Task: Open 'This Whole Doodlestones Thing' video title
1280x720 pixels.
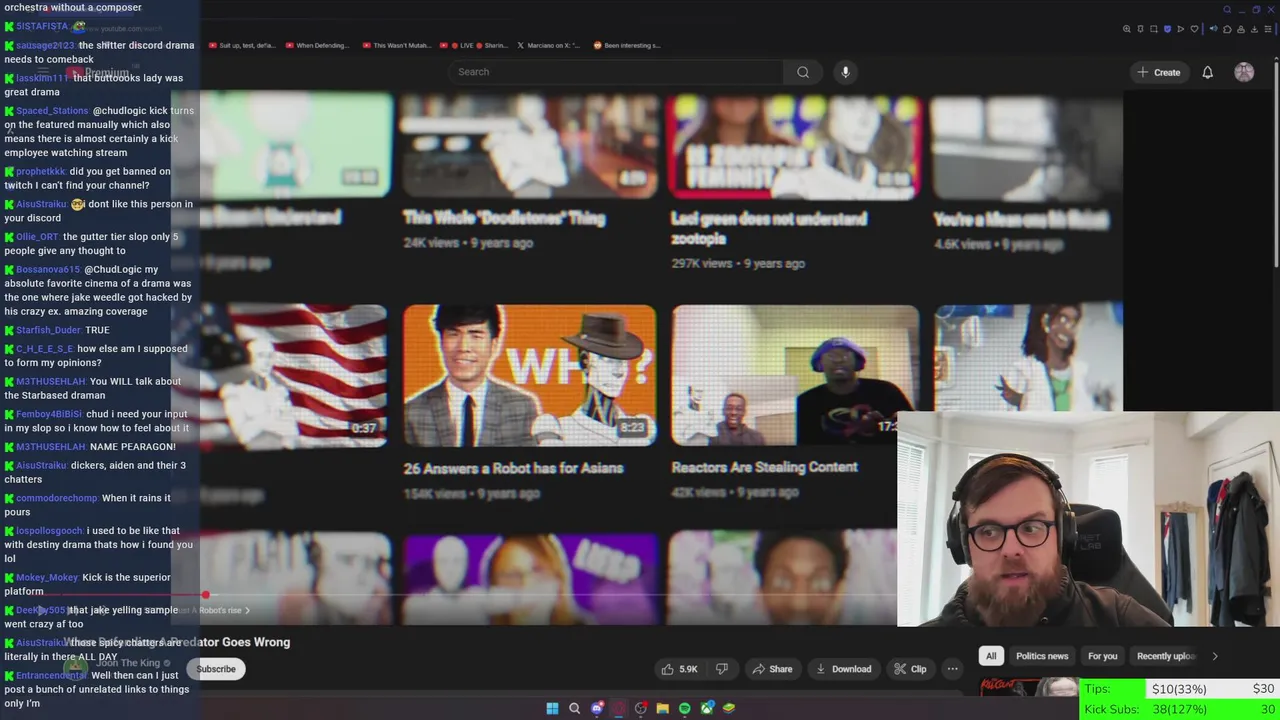Action: pyautogui.click(x=504, y=218)
